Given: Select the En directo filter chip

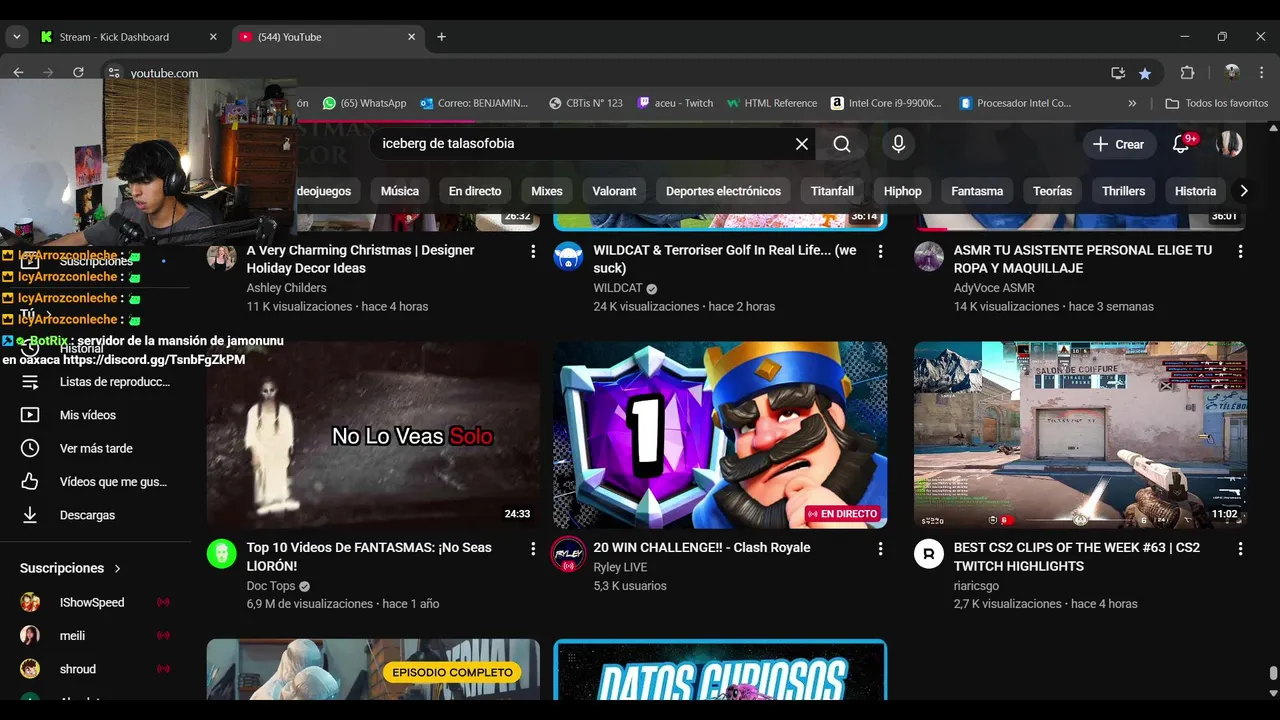Looking at the screenshot, I should (x=475, y=191).
